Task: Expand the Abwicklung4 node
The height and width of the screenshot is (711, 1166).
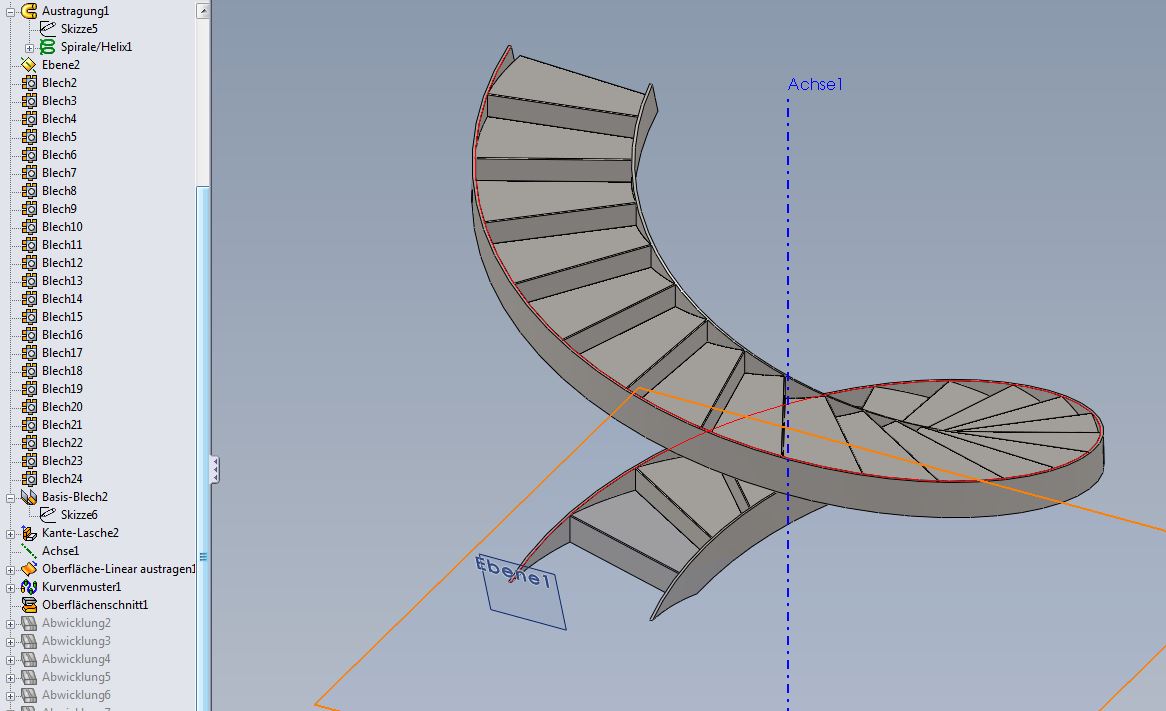Action: tap(10, 660)
